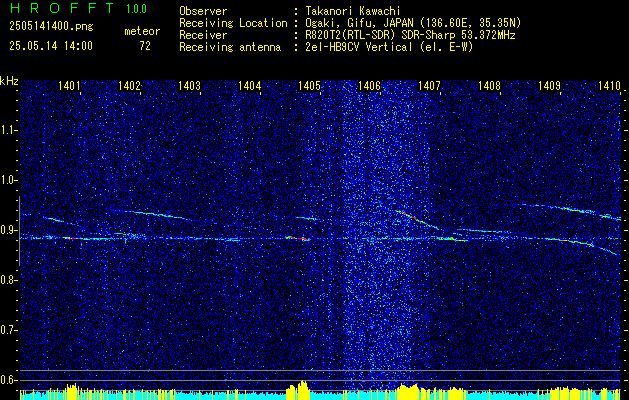Click the version number 1.0.0
The image size is (629, 400).
click(x=136, y=9)
